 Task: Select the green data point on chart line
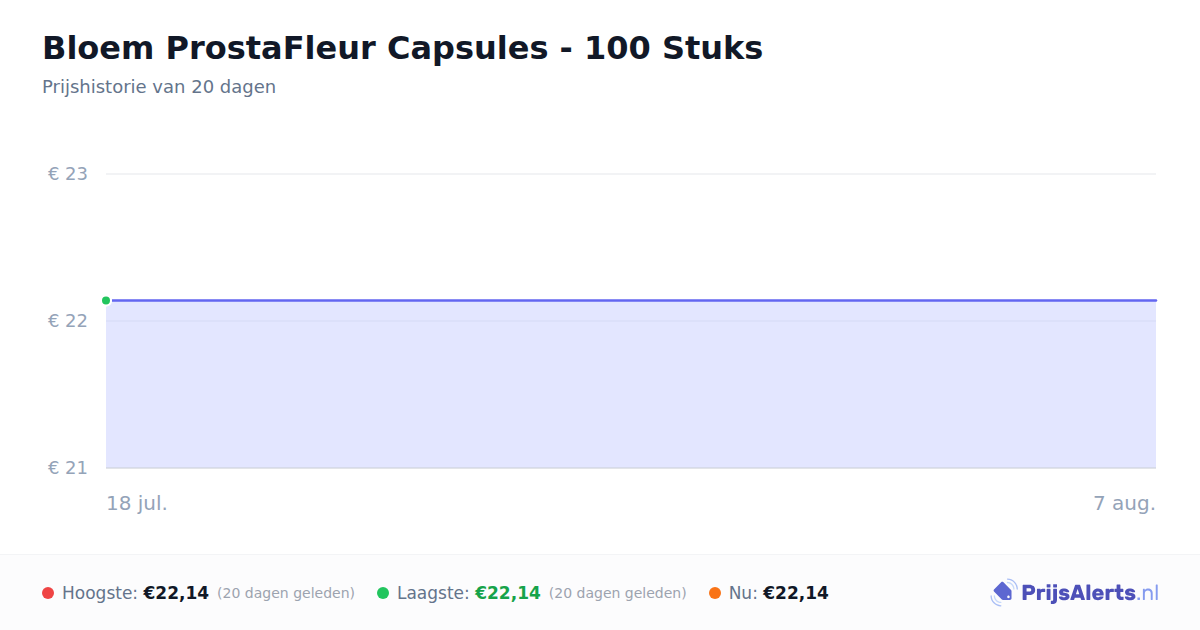pos(106,300)
